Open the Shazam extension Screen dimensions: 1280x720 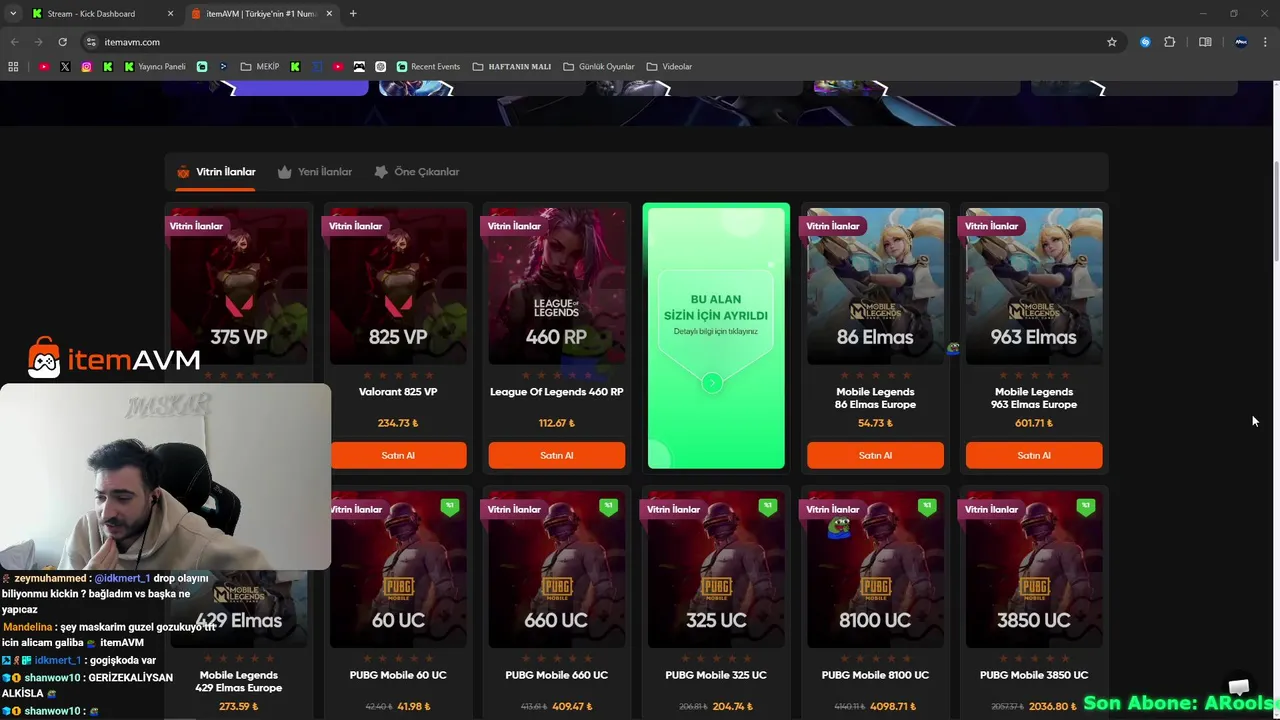[x=1145, y=42]
